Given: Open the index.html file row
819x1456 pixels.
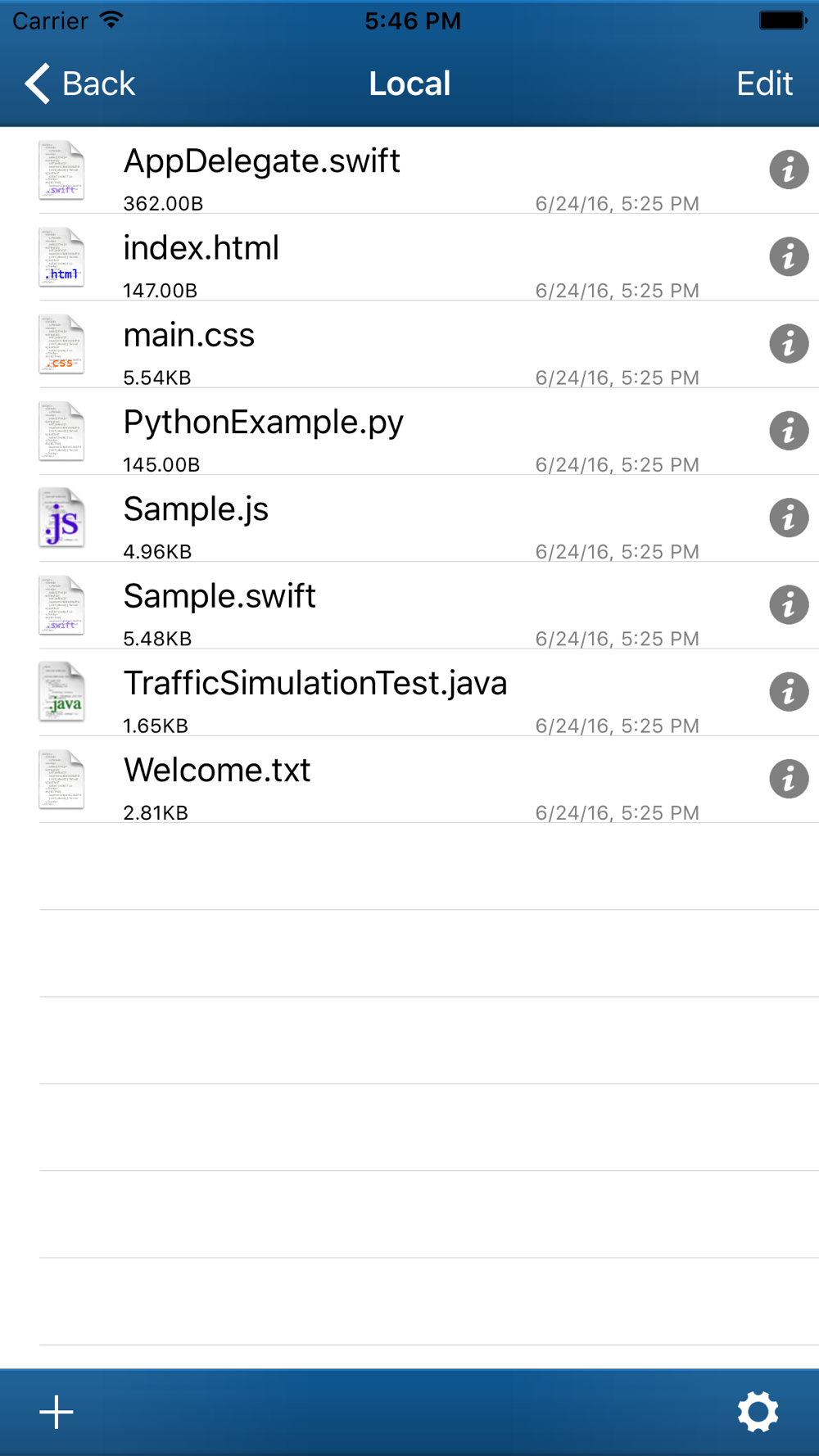Looking at the screenshot, I should pos(409,257).
